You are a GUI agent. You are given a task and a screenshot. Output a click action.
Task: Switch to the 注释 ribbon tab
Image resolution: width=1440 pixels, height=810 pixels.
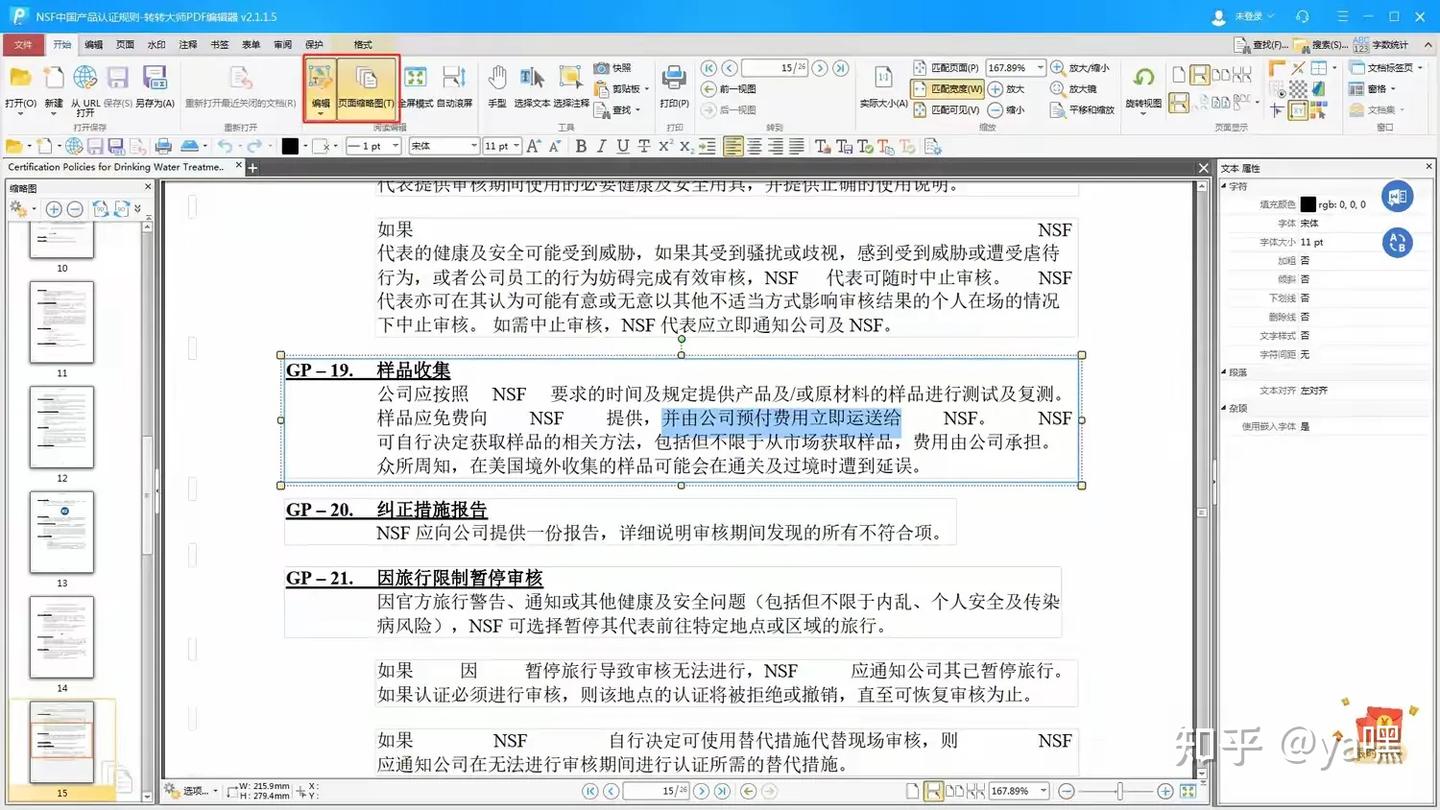coord(188,45)
